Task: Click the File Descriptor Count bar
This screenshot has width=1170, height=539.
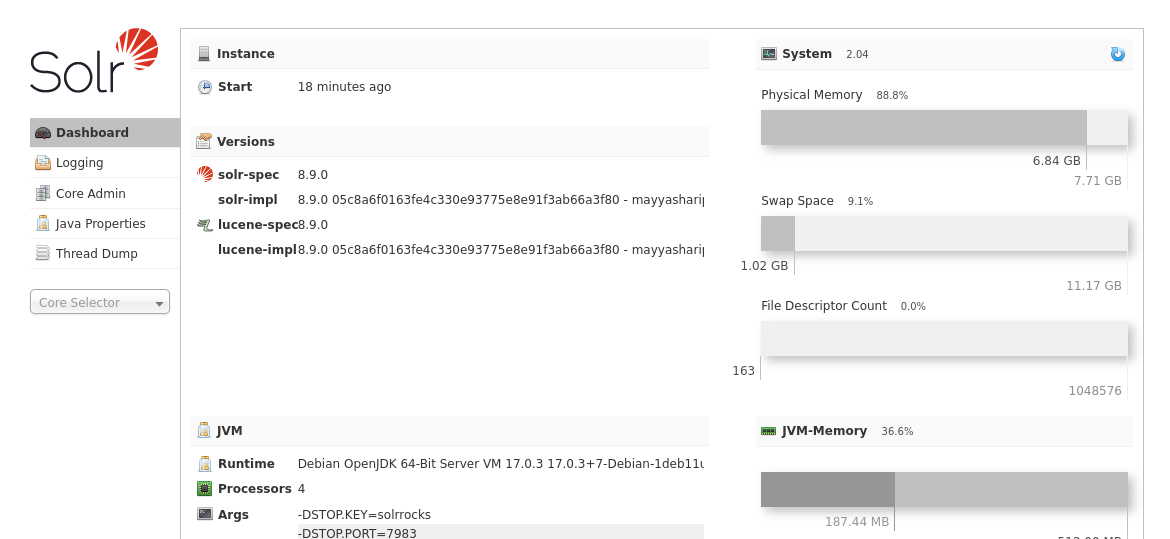Action: tap(943, 339)
